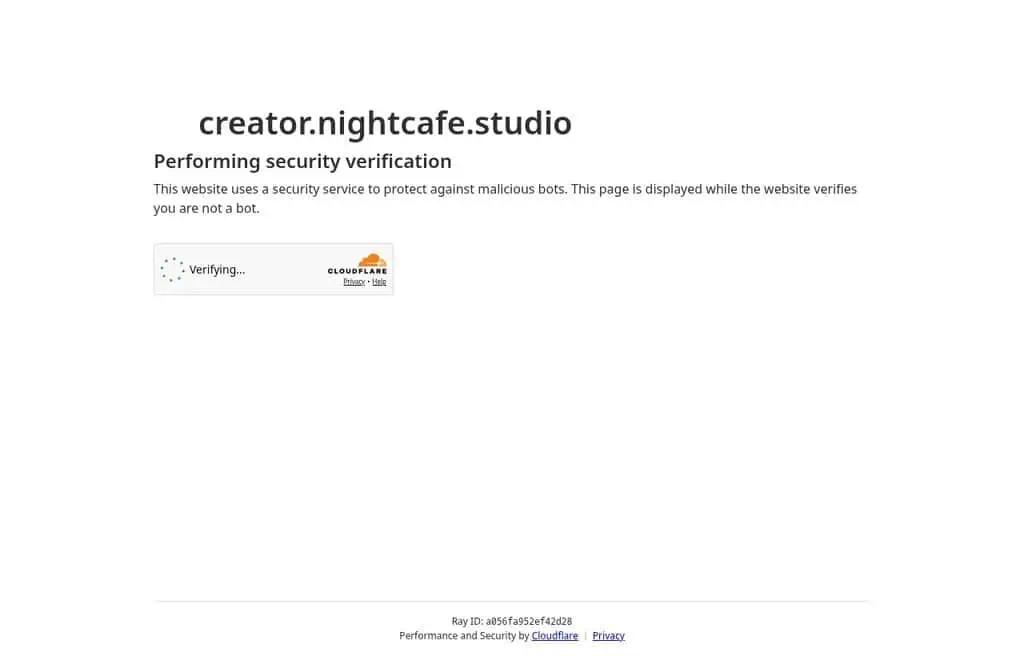Open the Cloudflare link in the footer

[x=554, y=636]
